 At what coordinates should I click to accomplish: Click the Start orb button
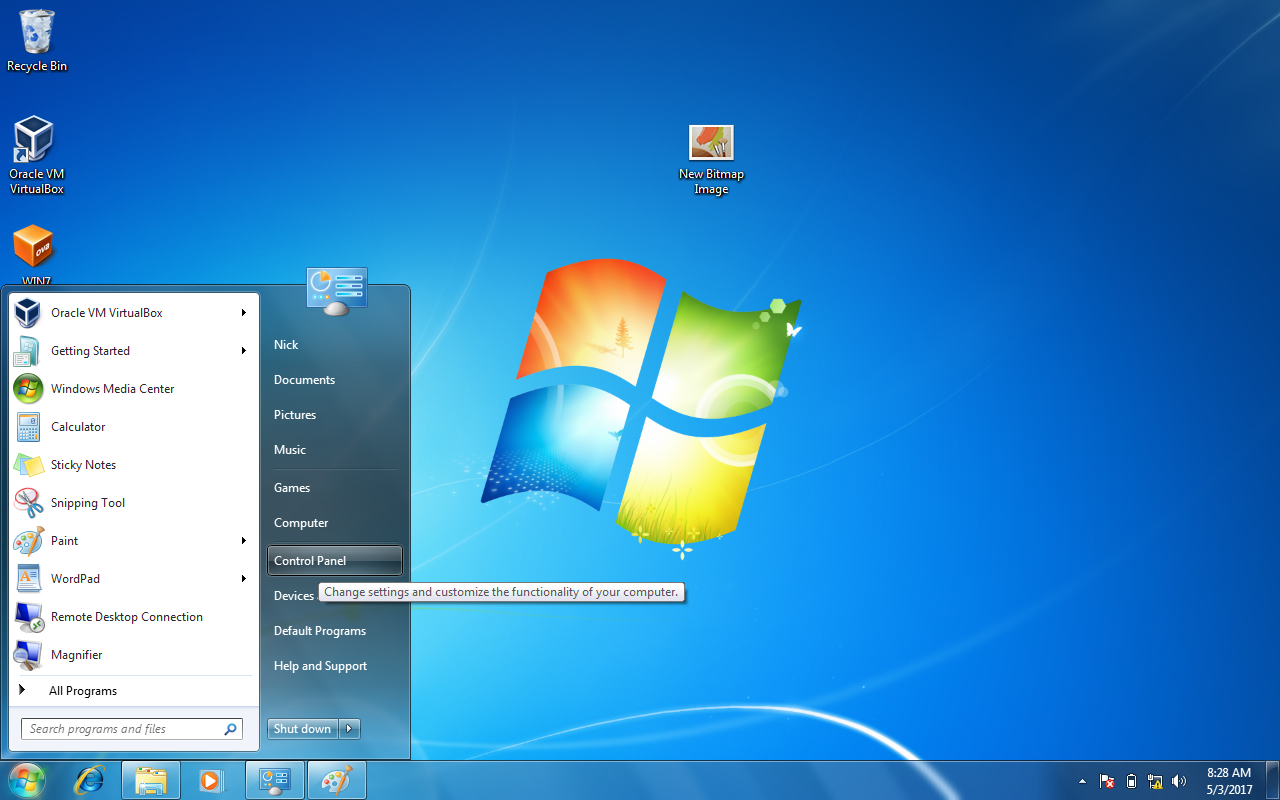pos(27,780)
